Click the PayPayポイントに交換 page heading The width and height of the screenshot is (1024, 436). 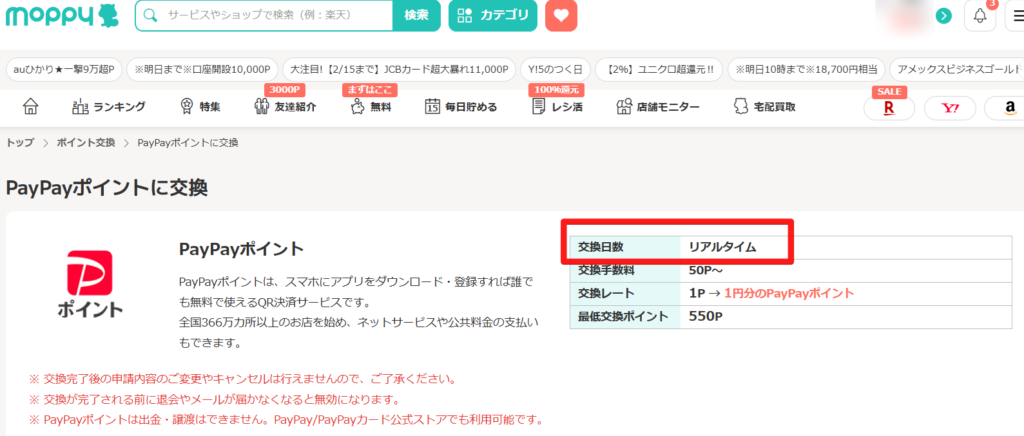[107, 189]
